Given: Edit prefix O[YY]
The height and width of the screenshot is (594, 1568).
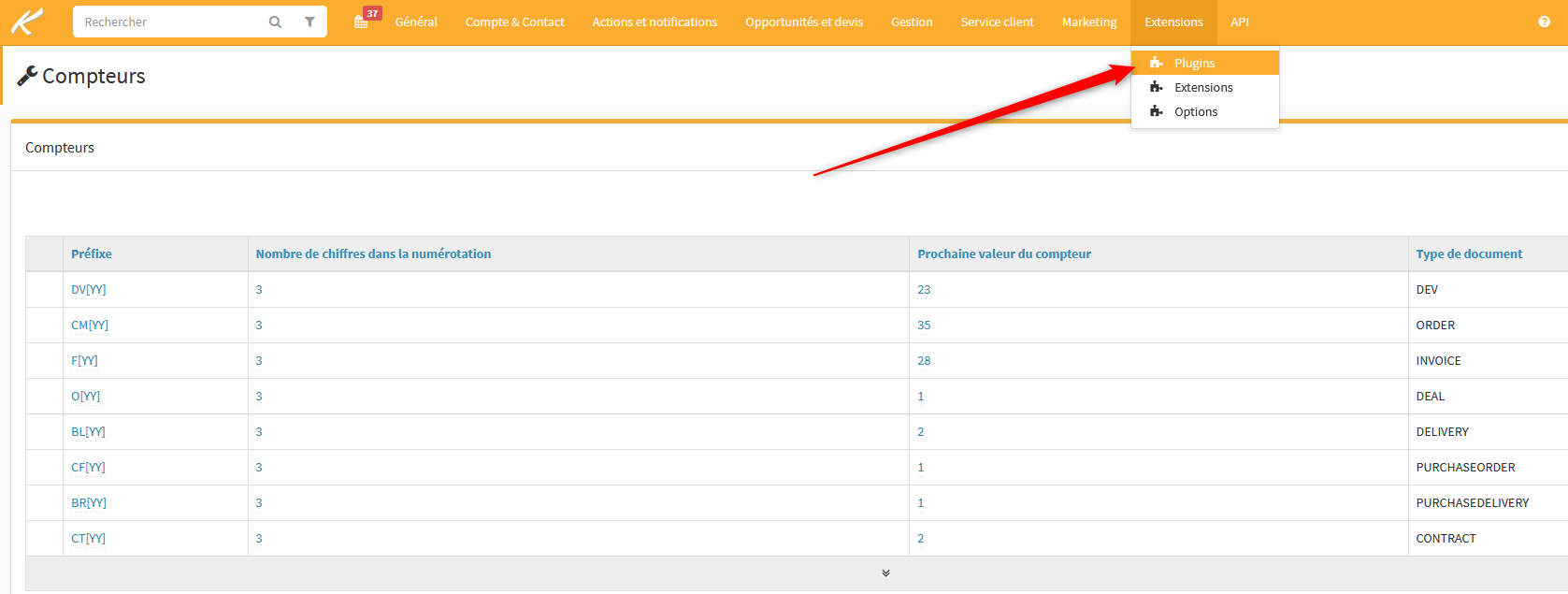Looking at the screenshot, I should tap(86, 396).
